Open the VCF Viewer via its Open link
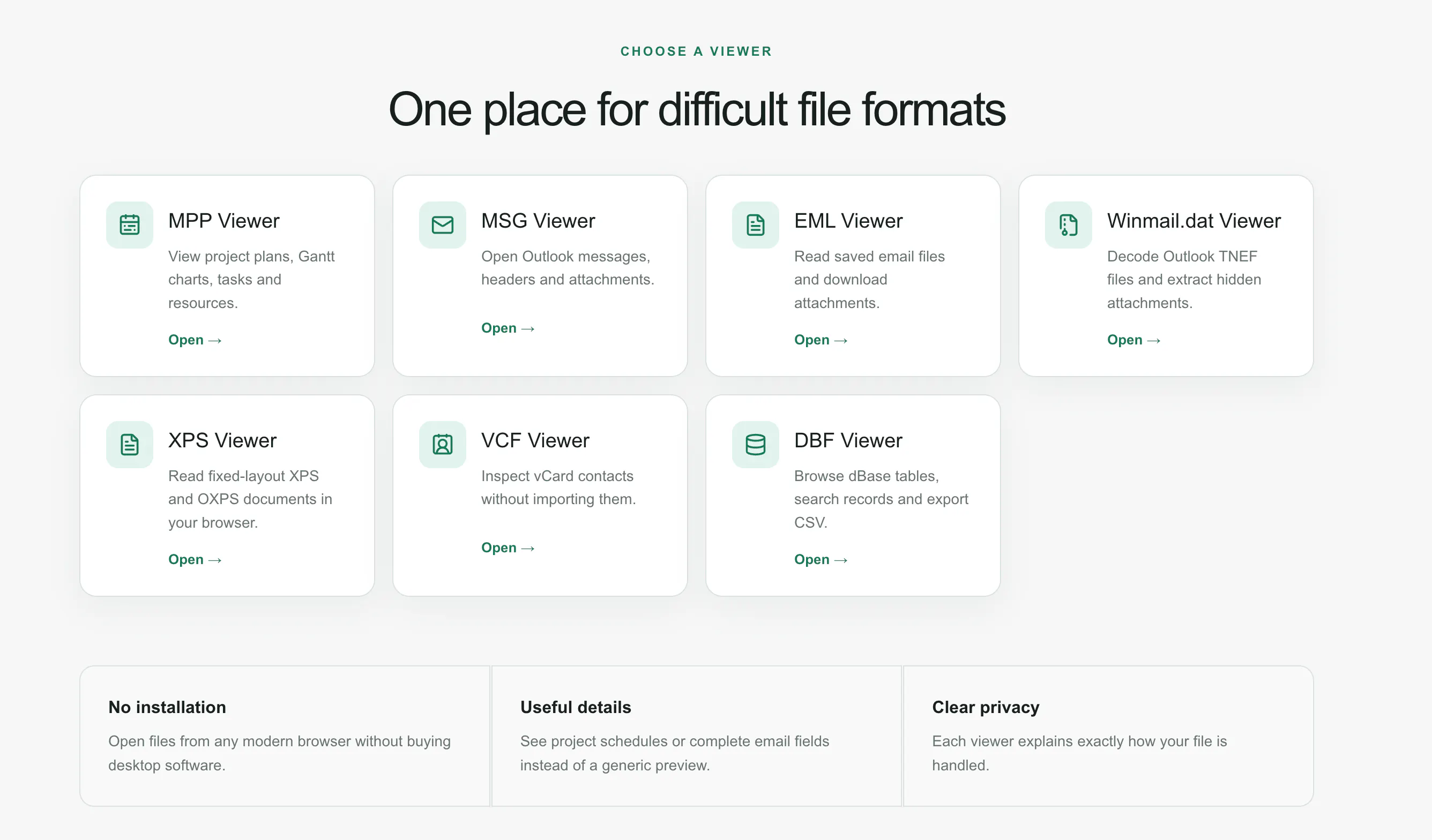Image resolution: width=1432 pixels, height=840 pixels. pyautogui.click(x=508, y=547)
